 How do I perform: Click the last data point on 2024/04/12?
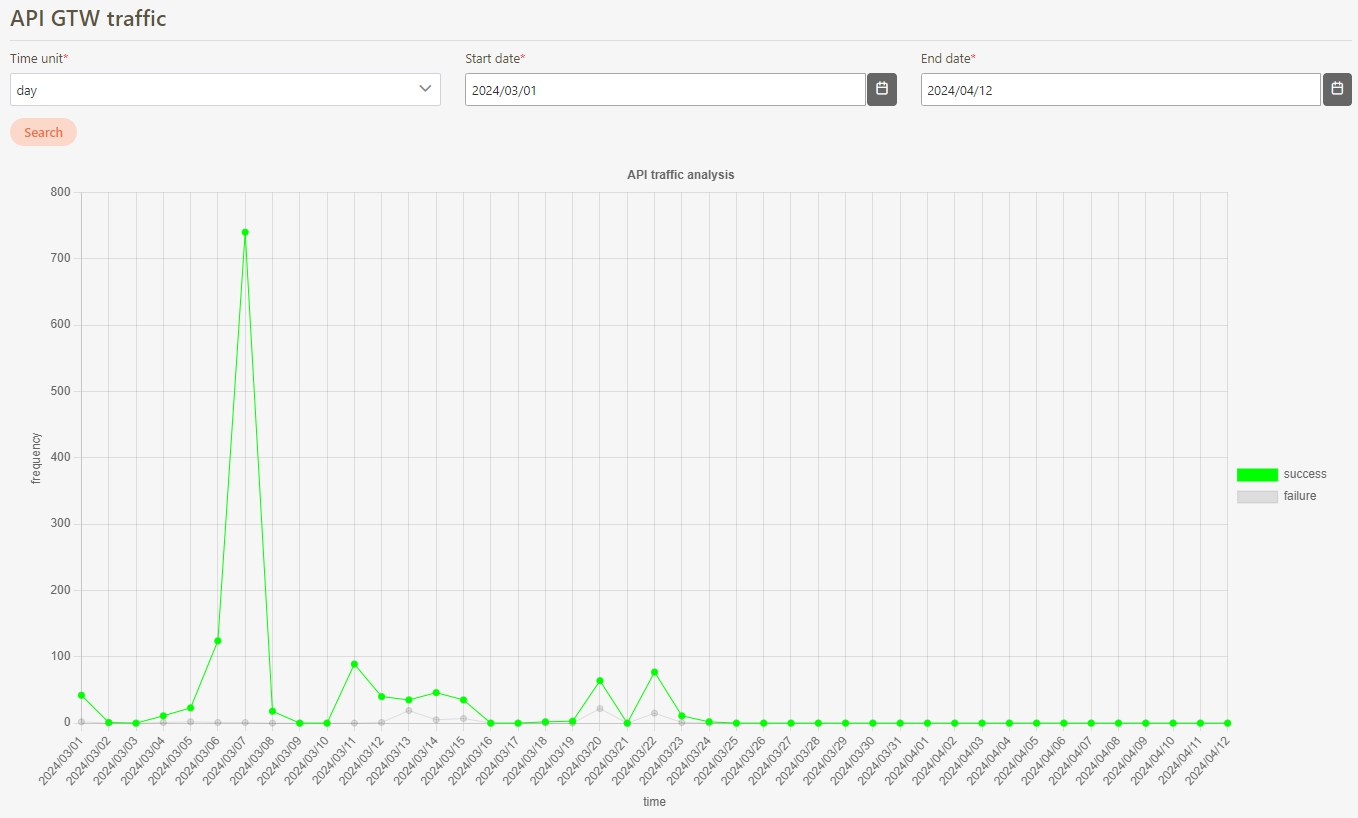[x=1227, y=723]
